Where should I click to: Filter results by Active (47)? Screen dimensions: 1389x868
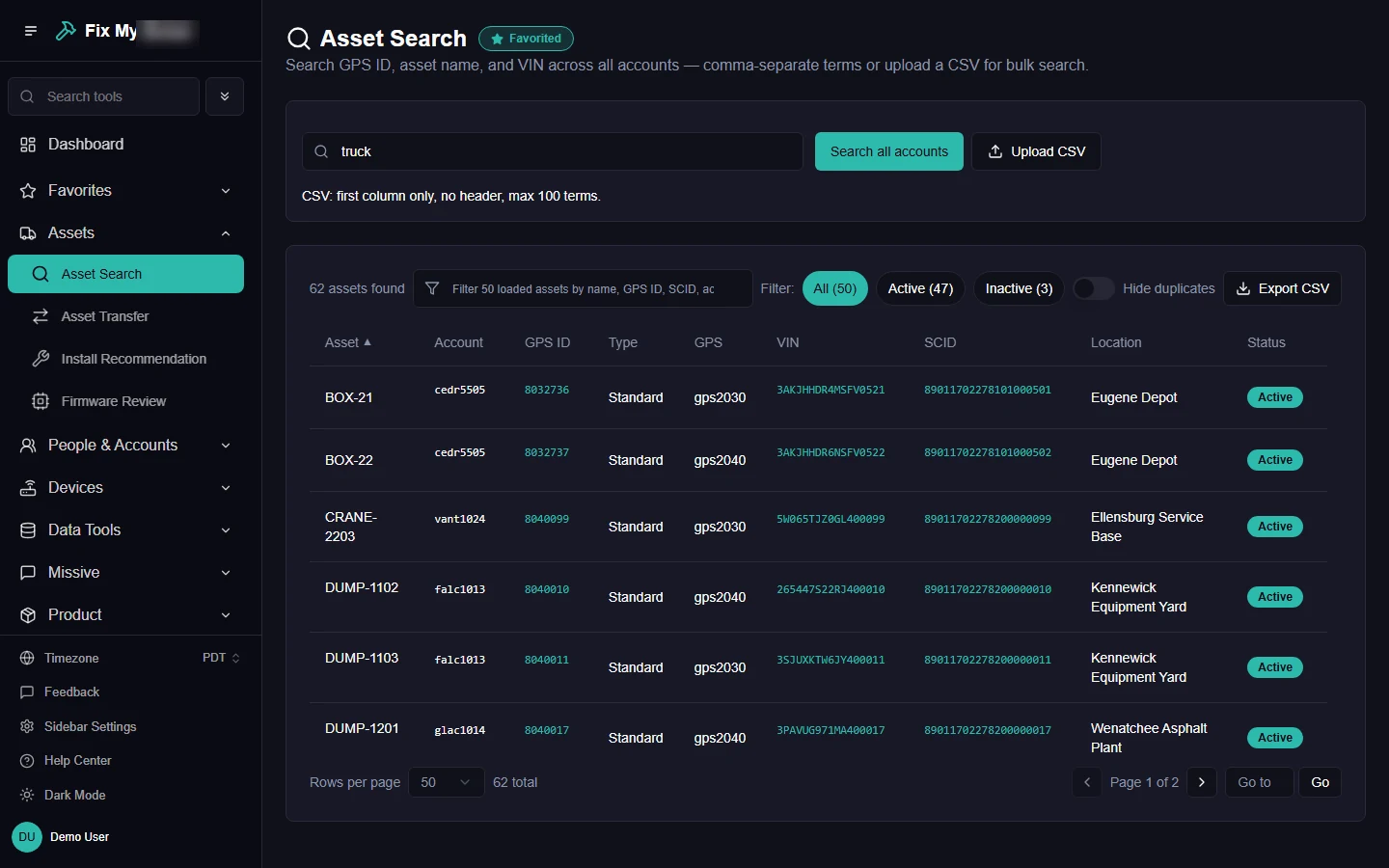[920, 288]
